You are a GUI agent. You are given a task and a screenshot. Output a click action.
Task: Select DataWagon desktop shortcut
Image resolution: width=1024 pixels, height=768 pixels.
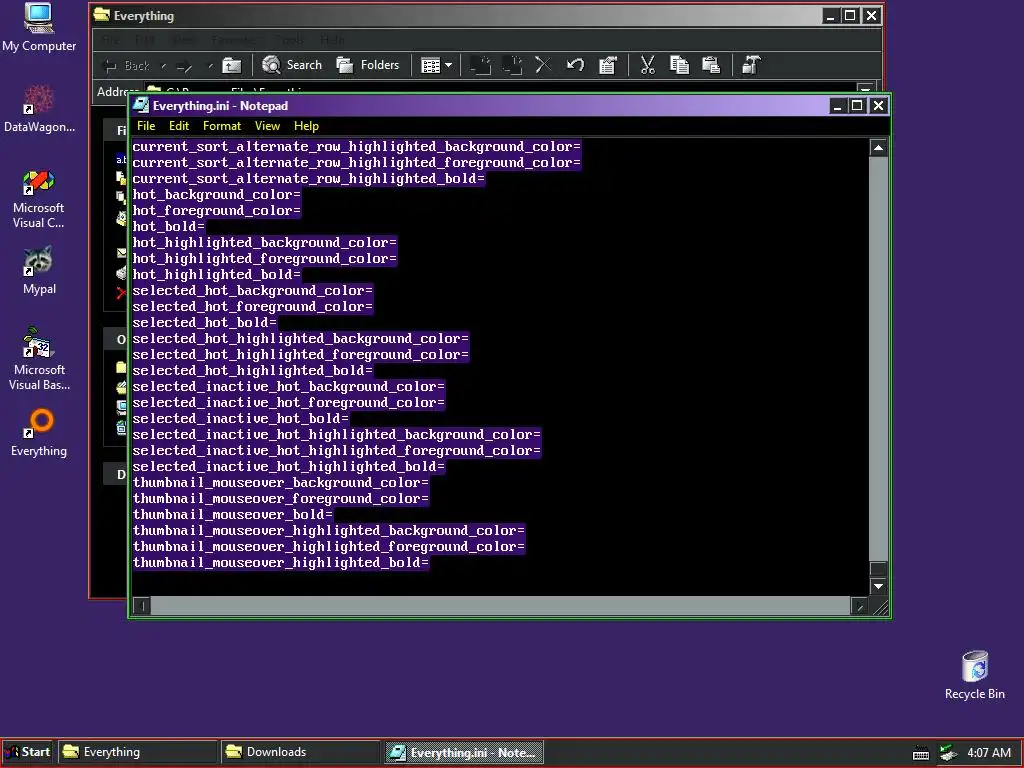[39, 109]
